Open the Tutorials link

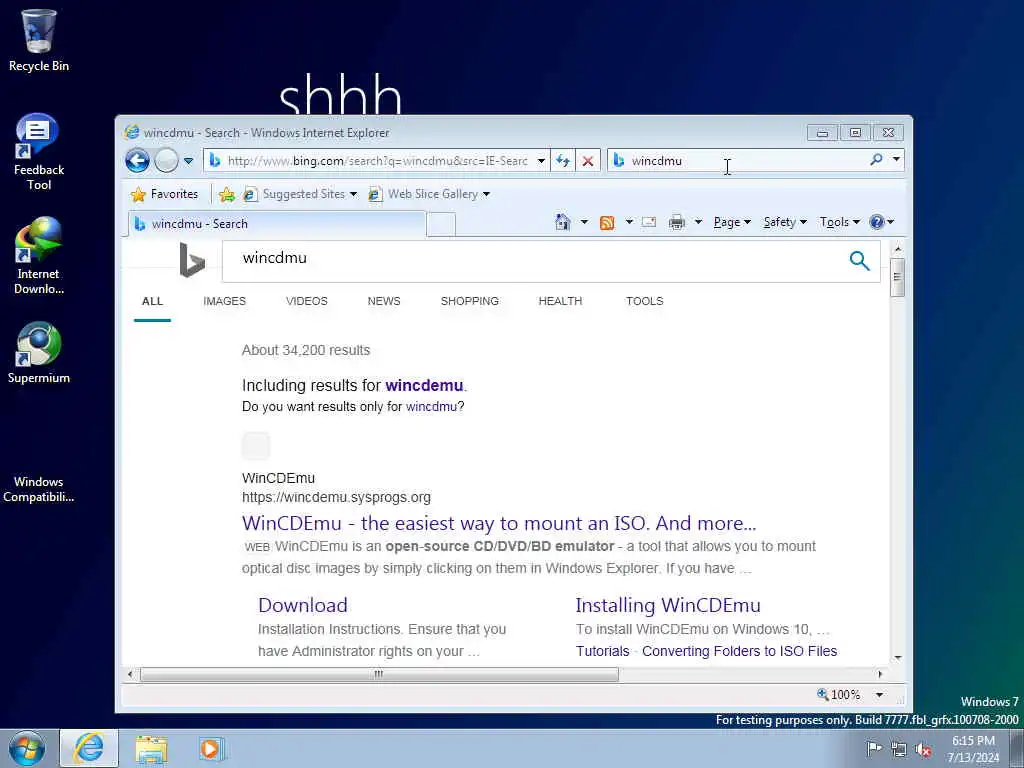point(602,651)
